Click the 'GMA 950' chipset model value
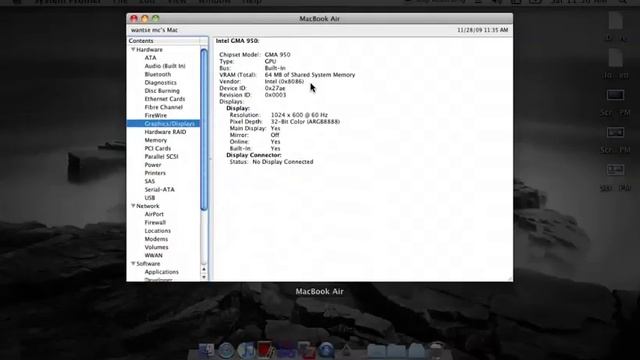Screen dimensions: 640x360 click(x=277, y=54)
